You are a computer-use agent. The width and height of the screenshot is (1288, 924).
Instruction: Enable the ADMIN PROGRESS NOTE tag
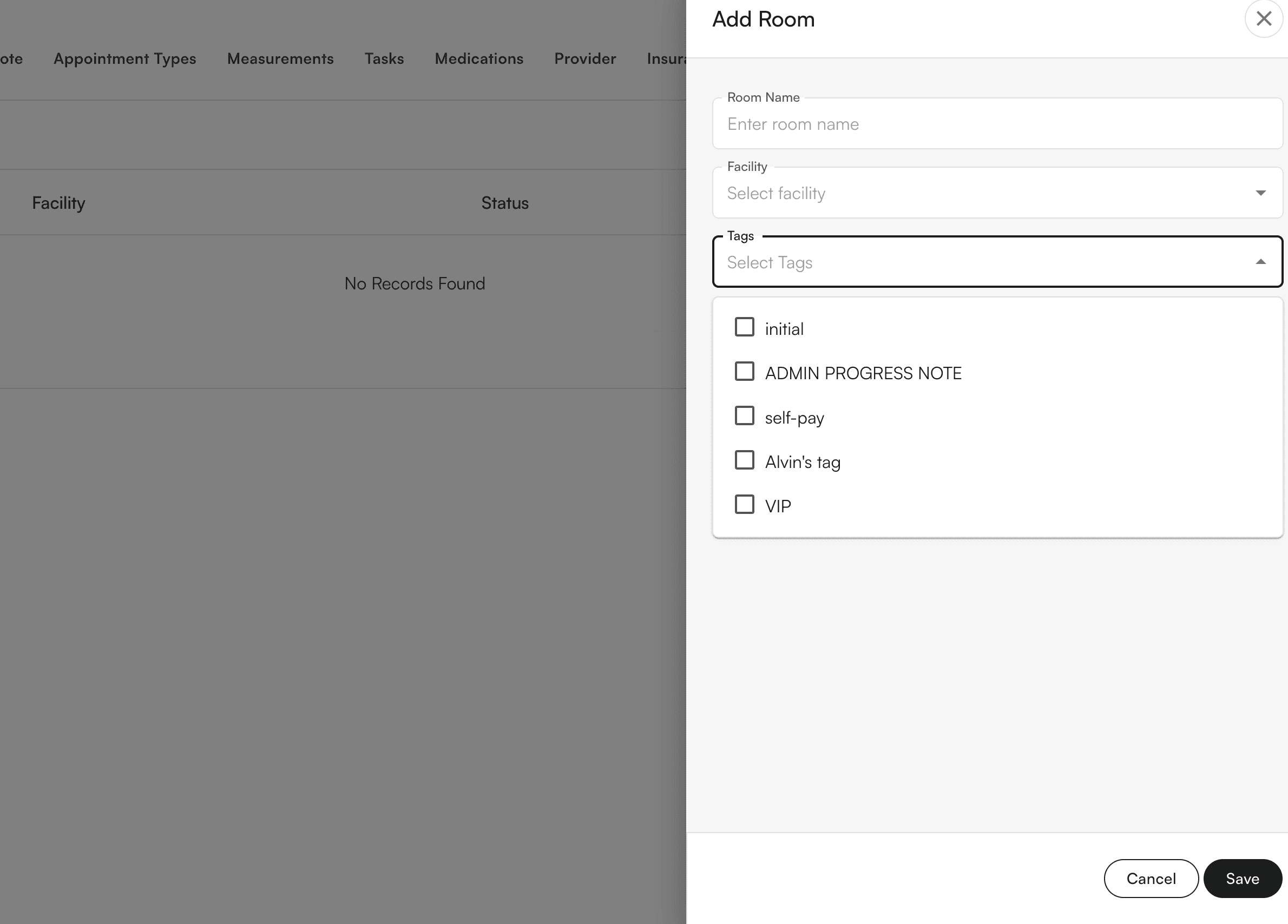(745, 372)
